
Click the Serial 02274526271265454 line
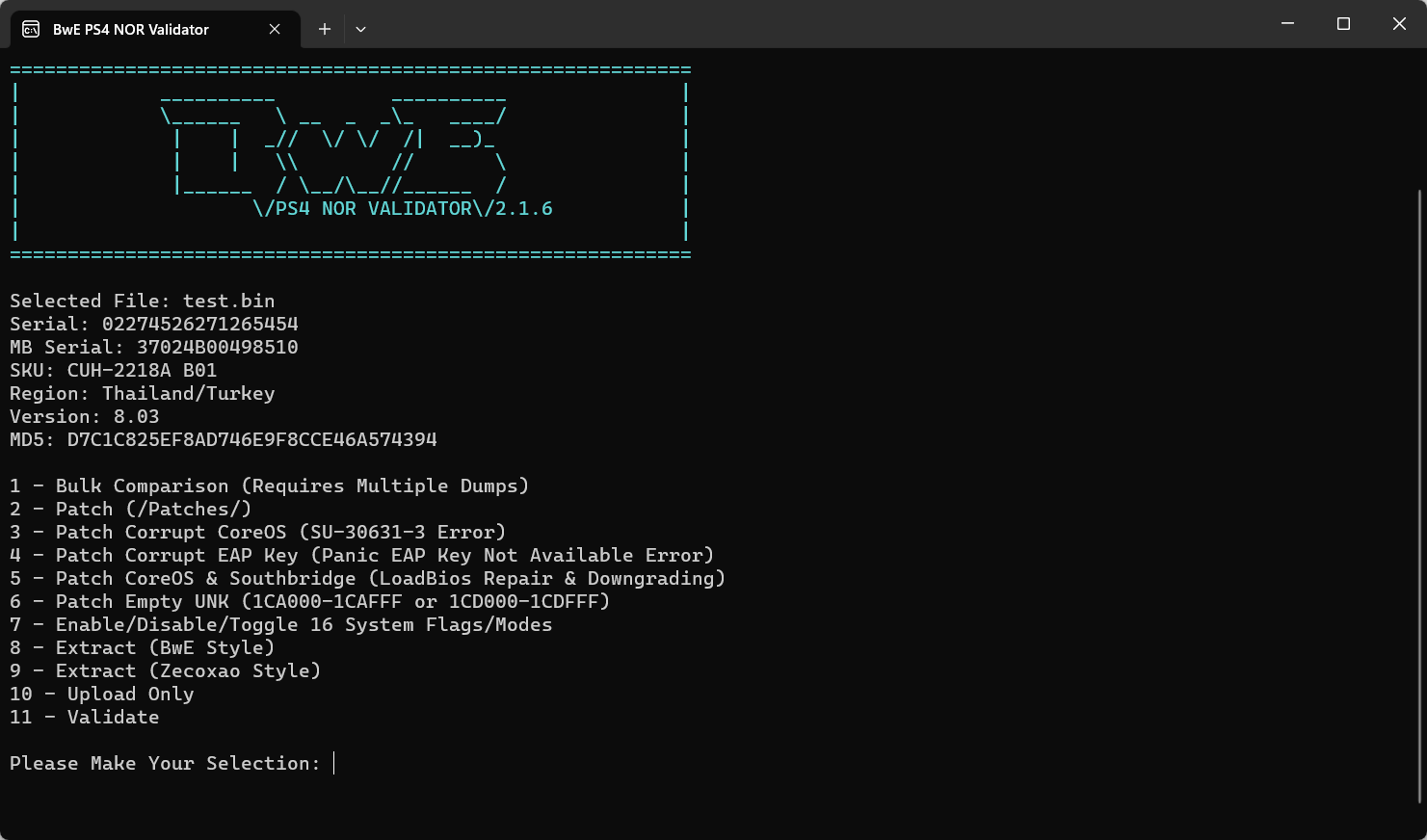154,325
